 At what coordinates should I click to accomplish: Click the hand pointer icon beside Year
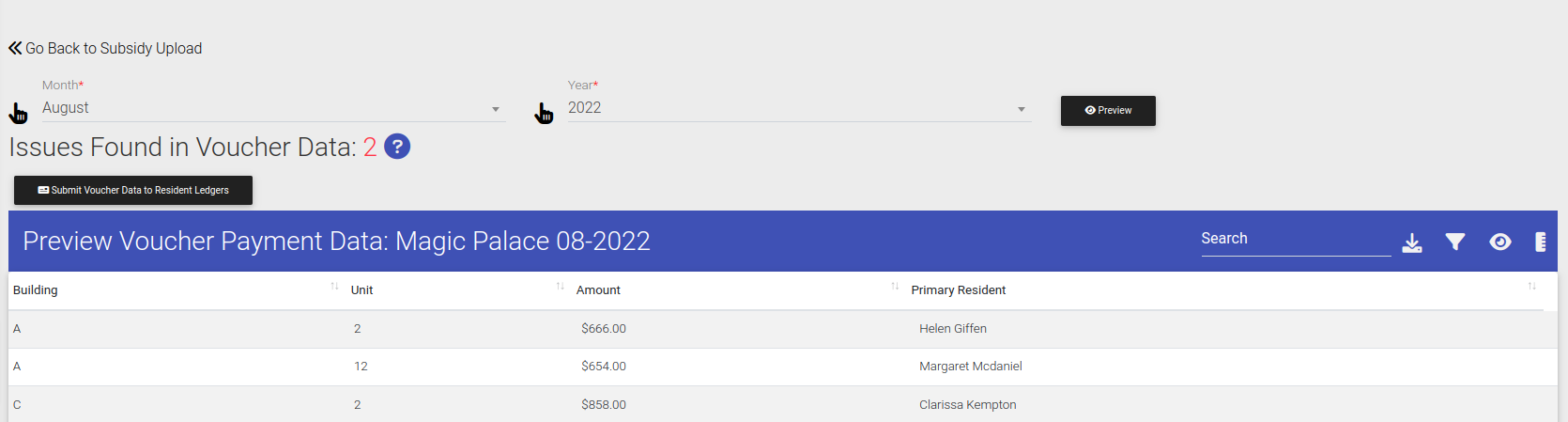544,113
